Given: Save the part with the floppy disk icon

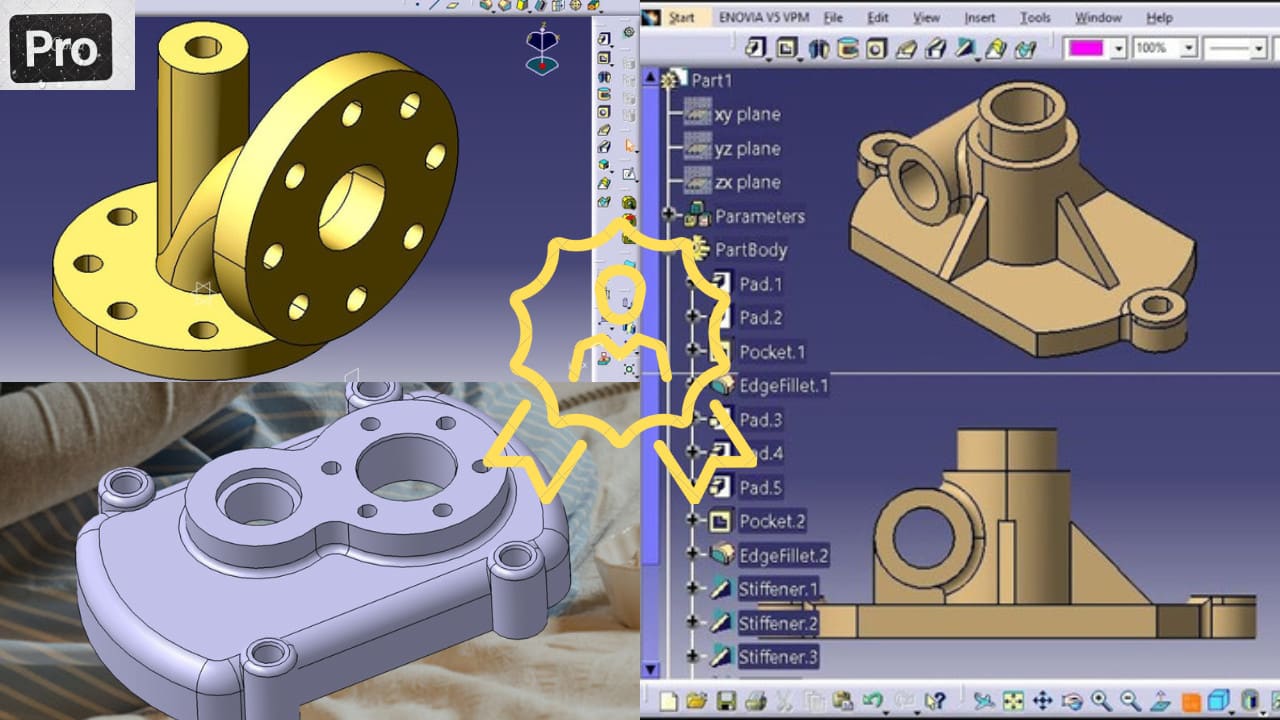Looking at the screenshot, I should (x=727, y=701).
